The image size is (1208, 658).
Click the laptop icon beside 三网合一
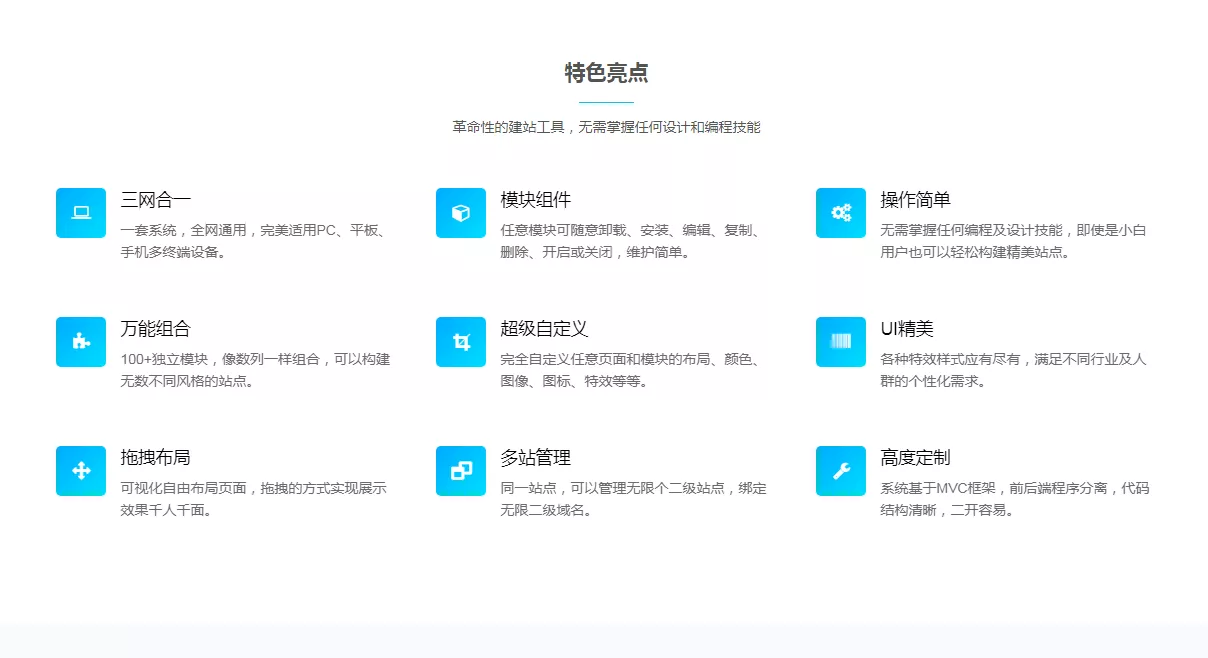(x=81, y=213)
